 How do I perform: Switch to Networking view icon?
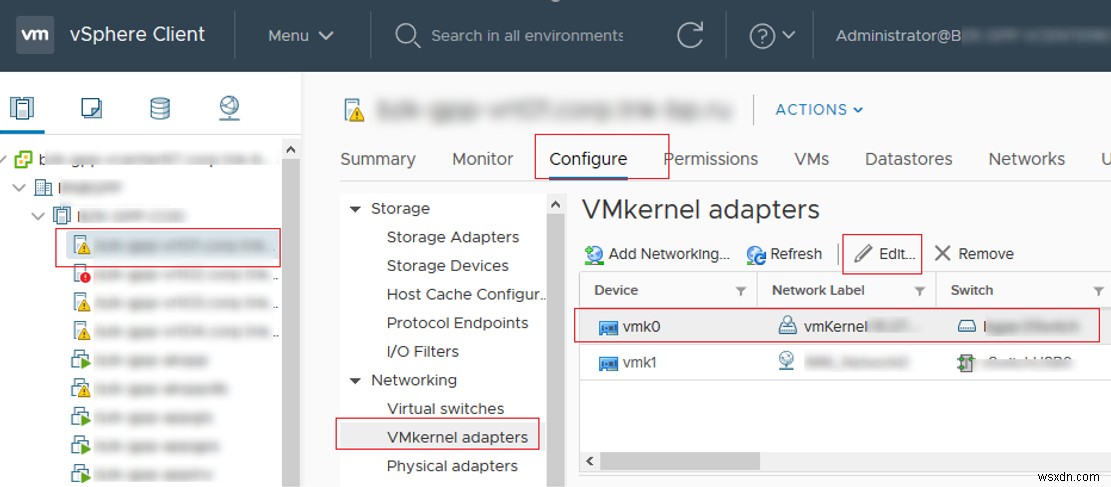click(229, 108)
